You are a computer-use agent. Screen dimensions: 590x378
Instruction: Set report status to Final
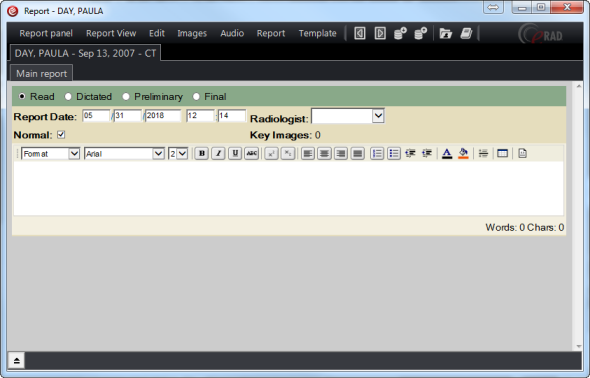pyautogui.click(x=196, y=97)
